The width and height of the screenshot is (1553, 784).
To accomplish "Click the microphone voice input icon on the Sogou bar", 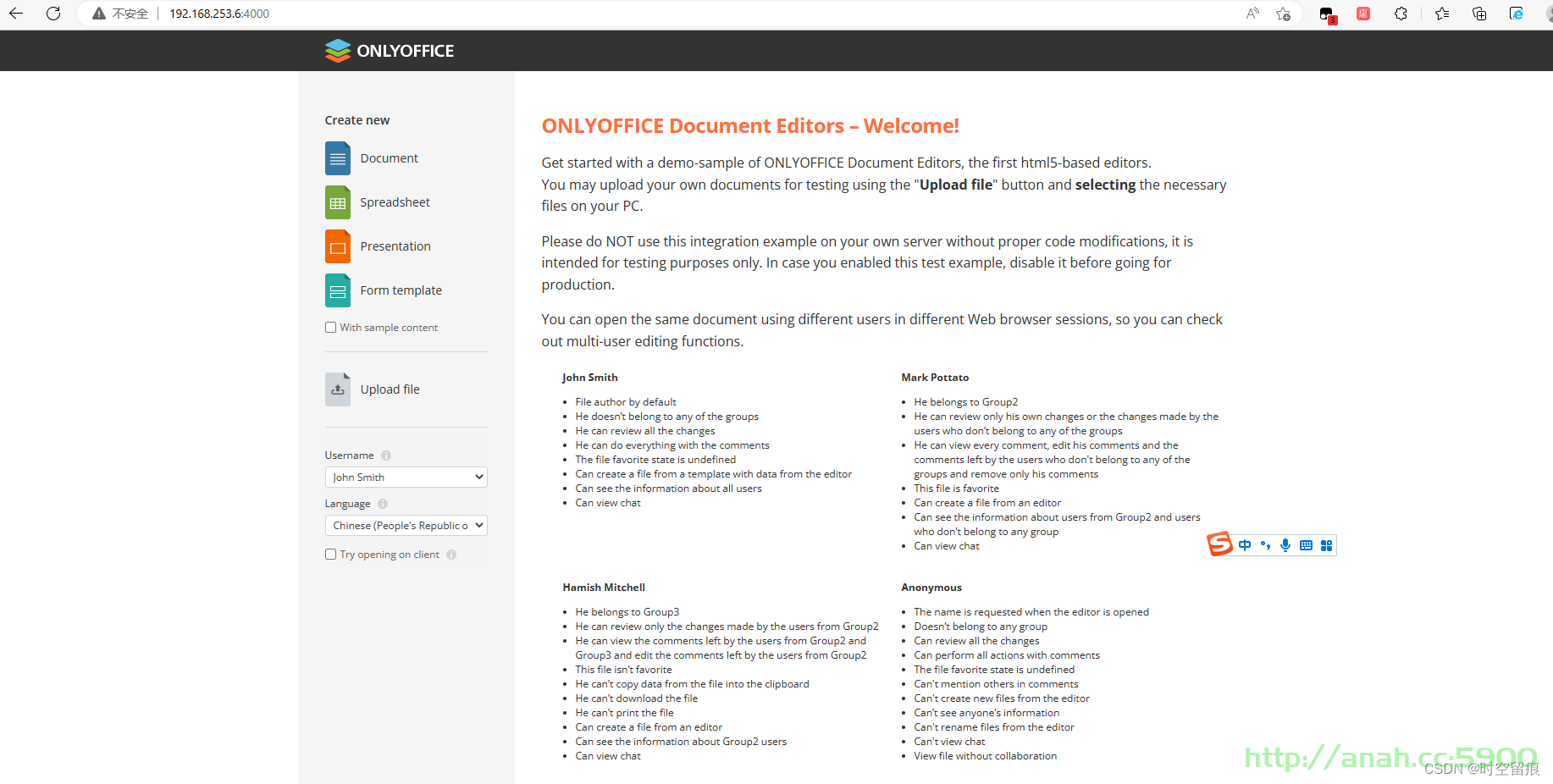I will point(1285,545).
